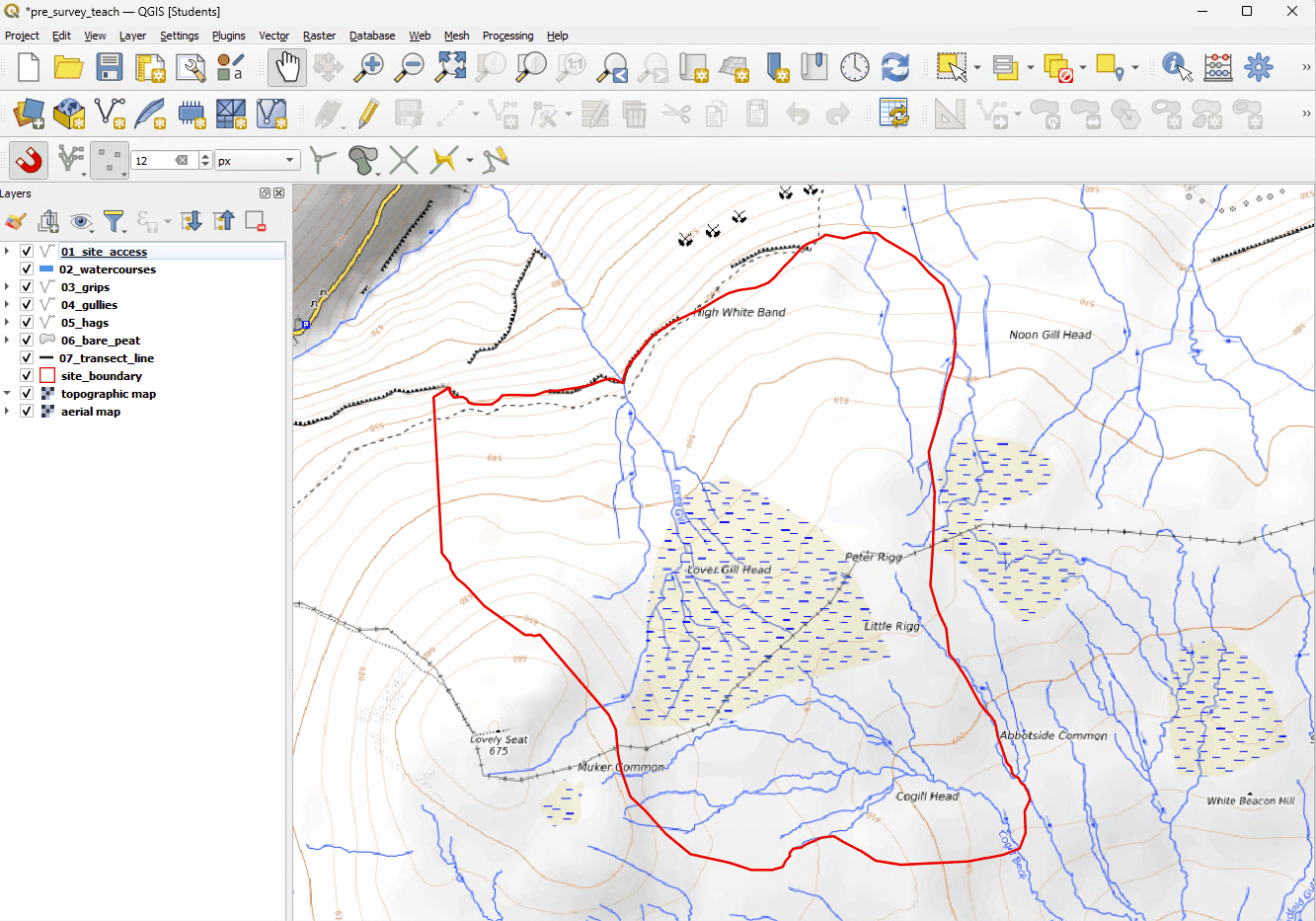Toggle visibility of aerial map layer
The width and height of the screenshot is (1316, 921).
point(27,412)
